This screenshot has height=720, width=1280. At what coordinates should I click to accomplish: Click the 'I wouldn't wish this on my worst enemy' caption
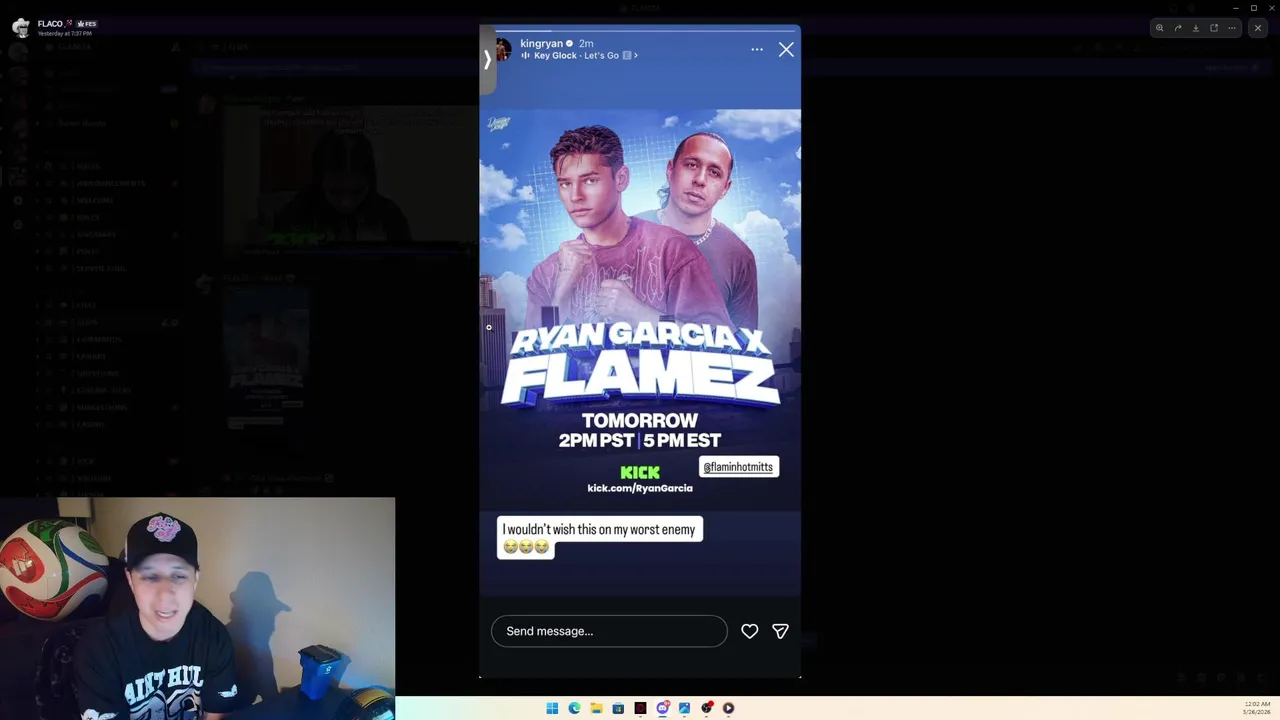point(599,537)
